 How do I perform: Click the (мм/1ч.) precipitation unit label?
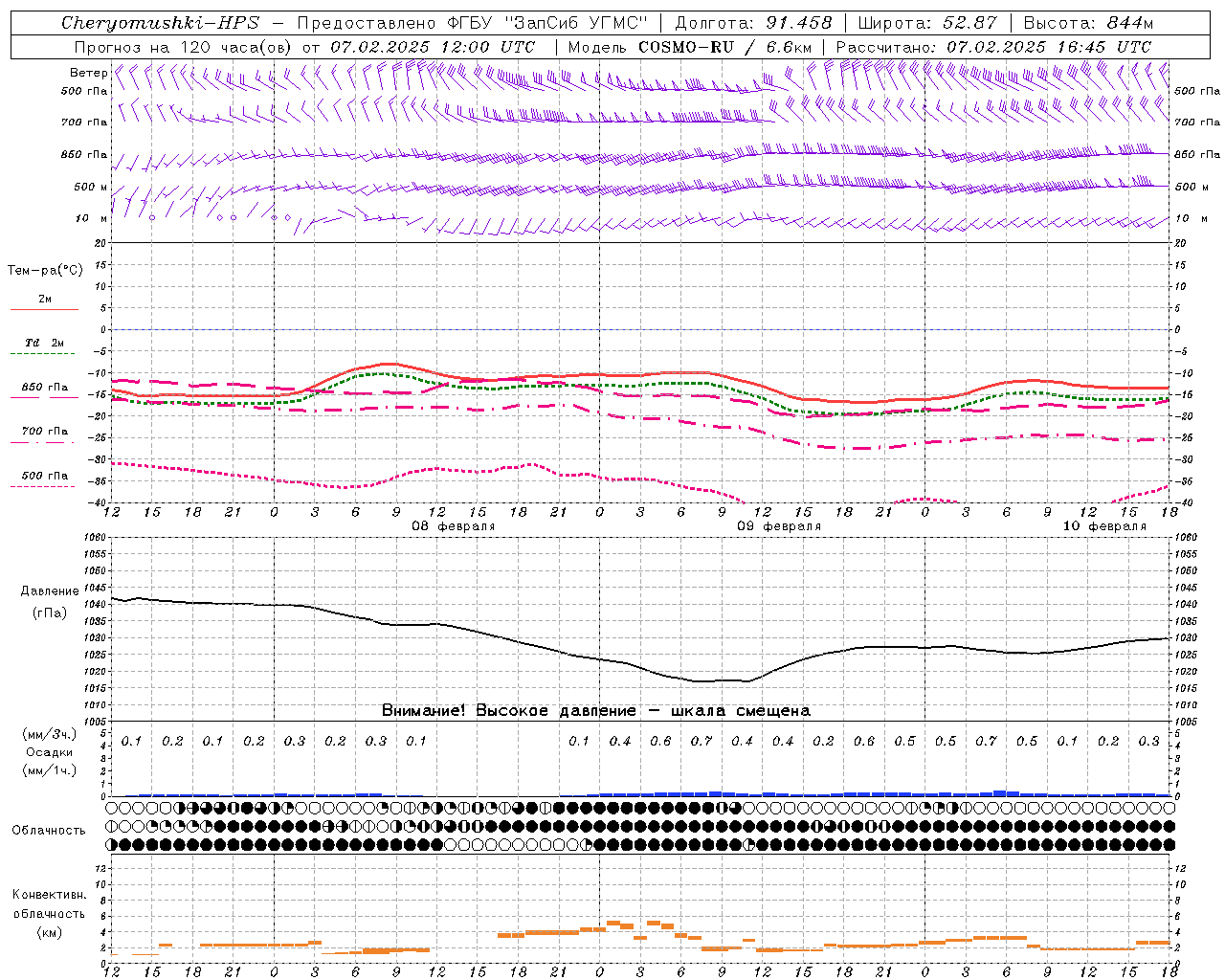pyautogui.click(x=50, y=770)
